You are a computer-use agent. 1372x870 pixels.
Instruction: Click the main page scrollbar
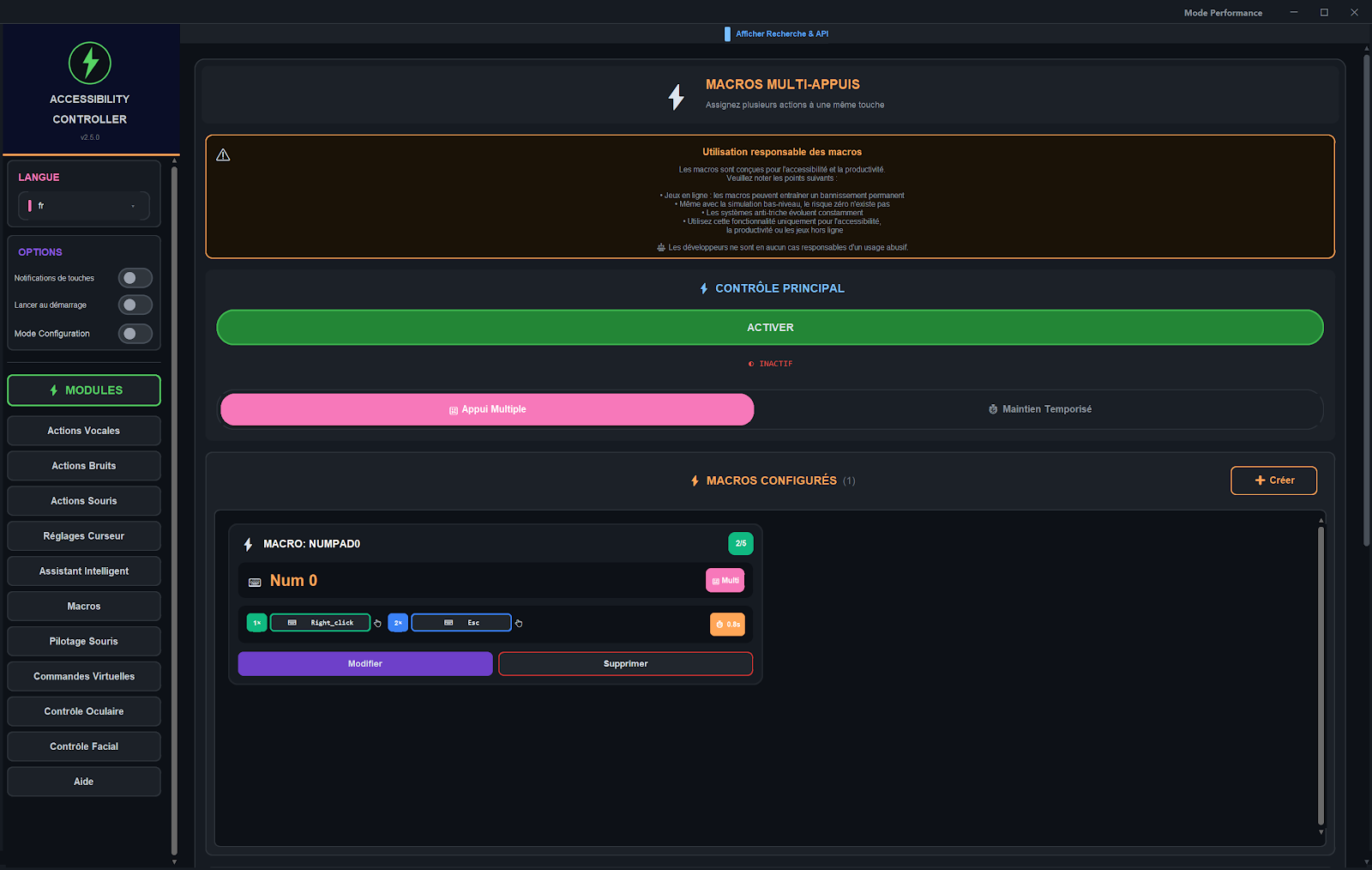tap(1367, 301)
